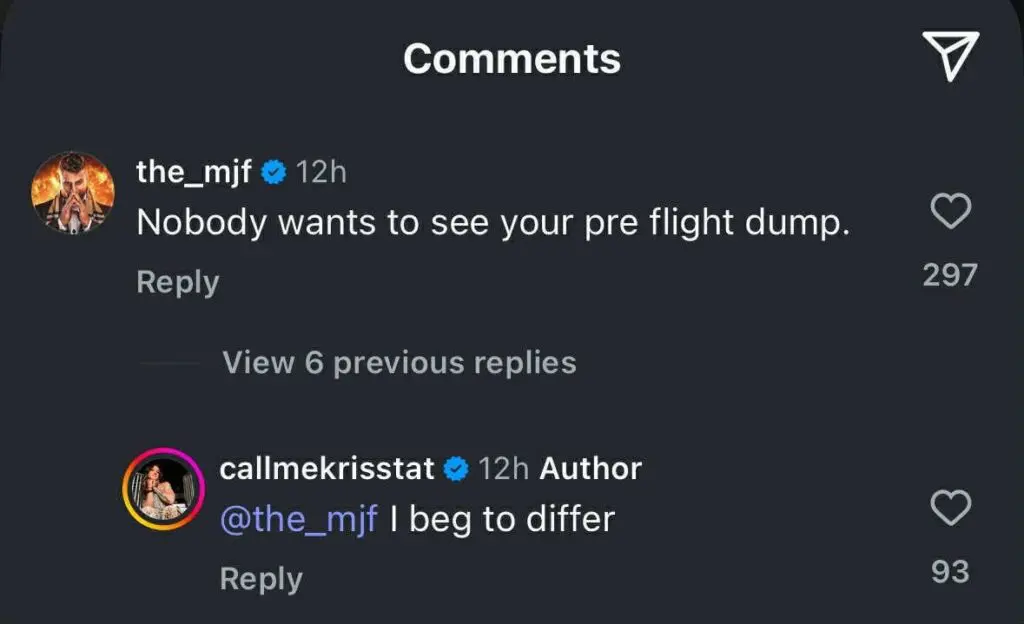Click Reply under callmekrisstat's comment
Image resolution: width=1024 pixels, height=624 pixels.
coord(261,577)
